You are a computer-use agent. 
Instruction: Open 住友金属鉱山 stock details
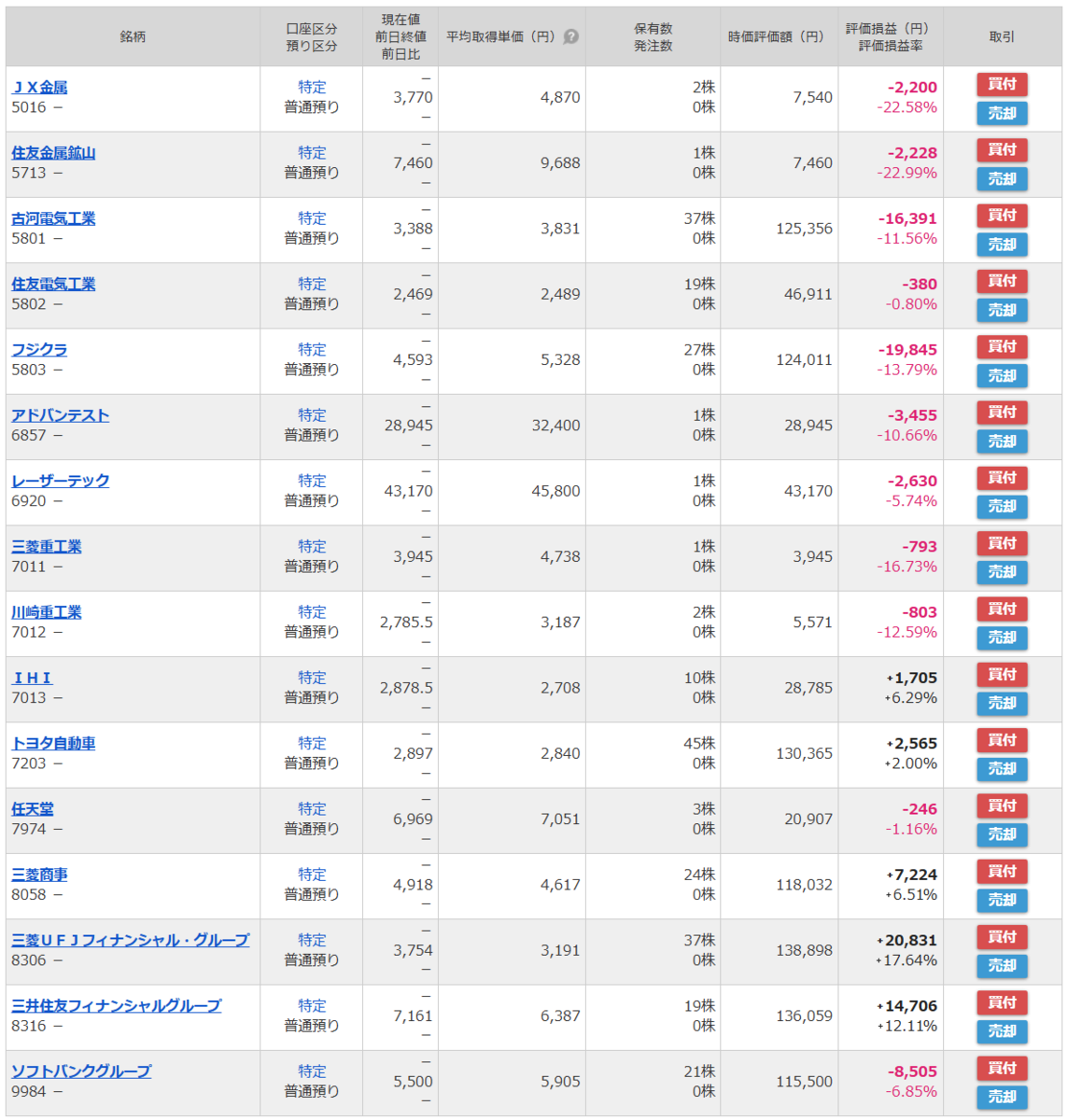point(53,153)
